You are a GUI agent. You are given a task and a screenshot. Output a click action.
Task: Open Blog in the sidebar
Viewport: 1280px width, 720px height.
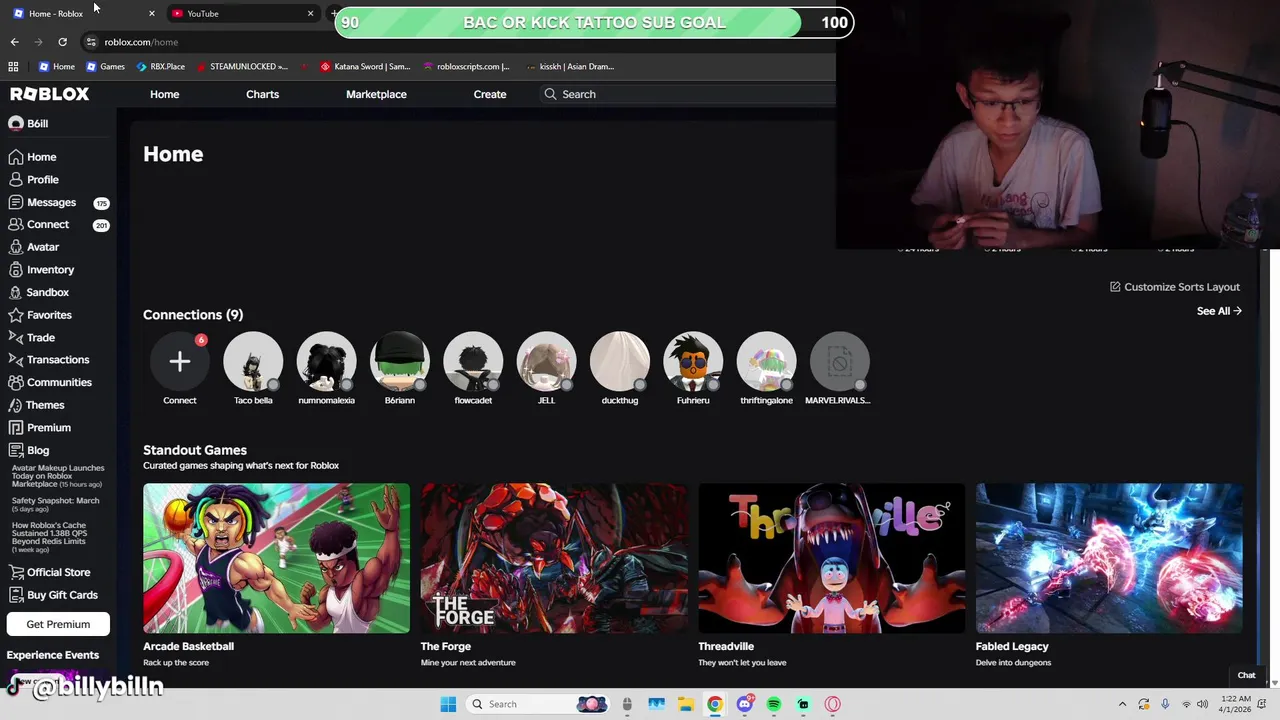point(28,450)
